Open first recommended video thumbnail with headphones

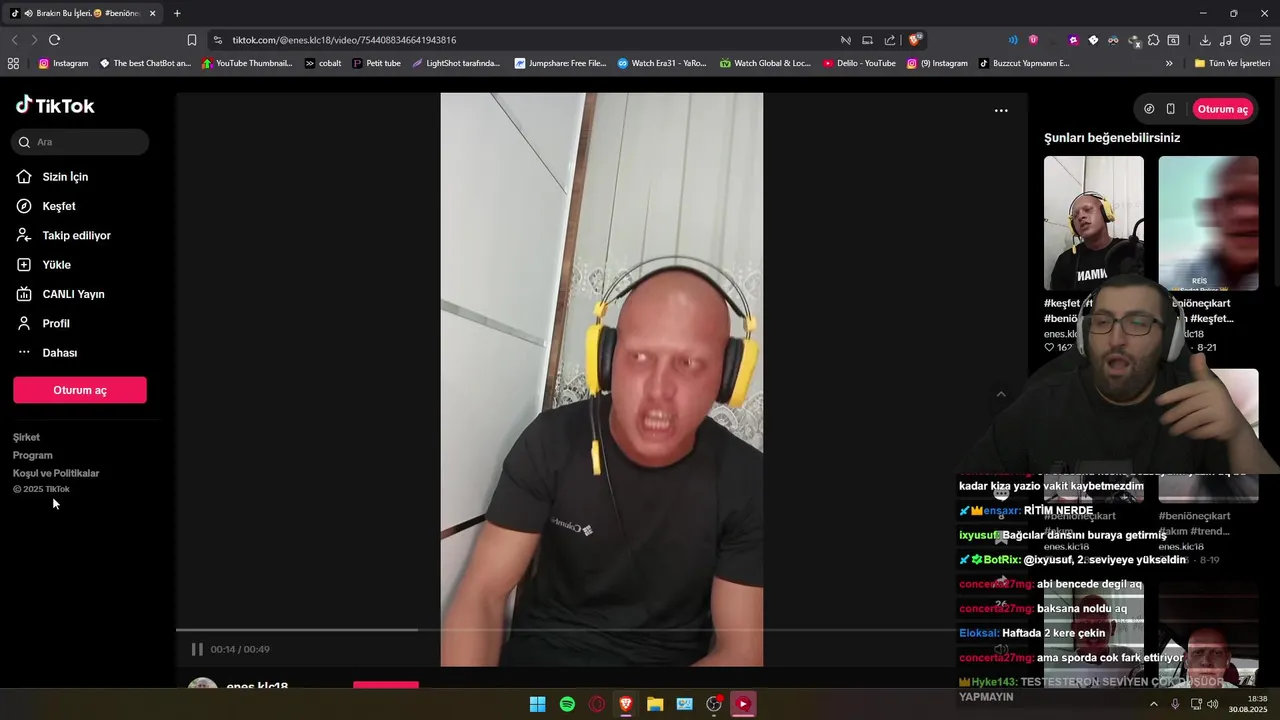(1094, 223)
